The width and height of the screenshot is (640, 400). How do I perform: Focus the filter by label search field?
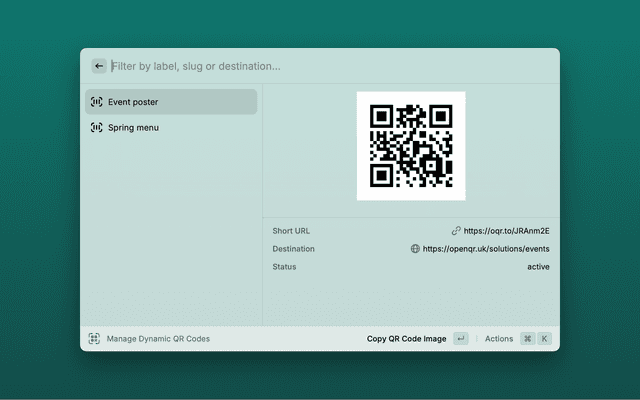(331, 66)
